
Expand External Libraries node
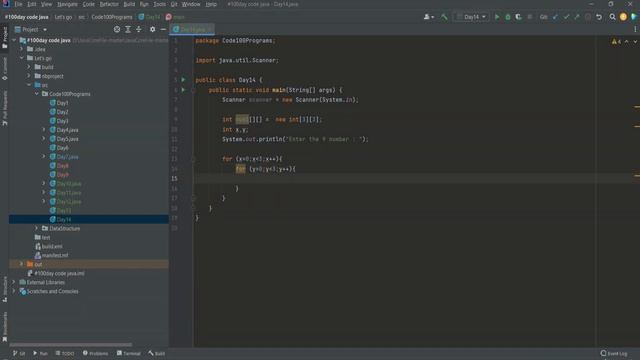coord(14,282)
